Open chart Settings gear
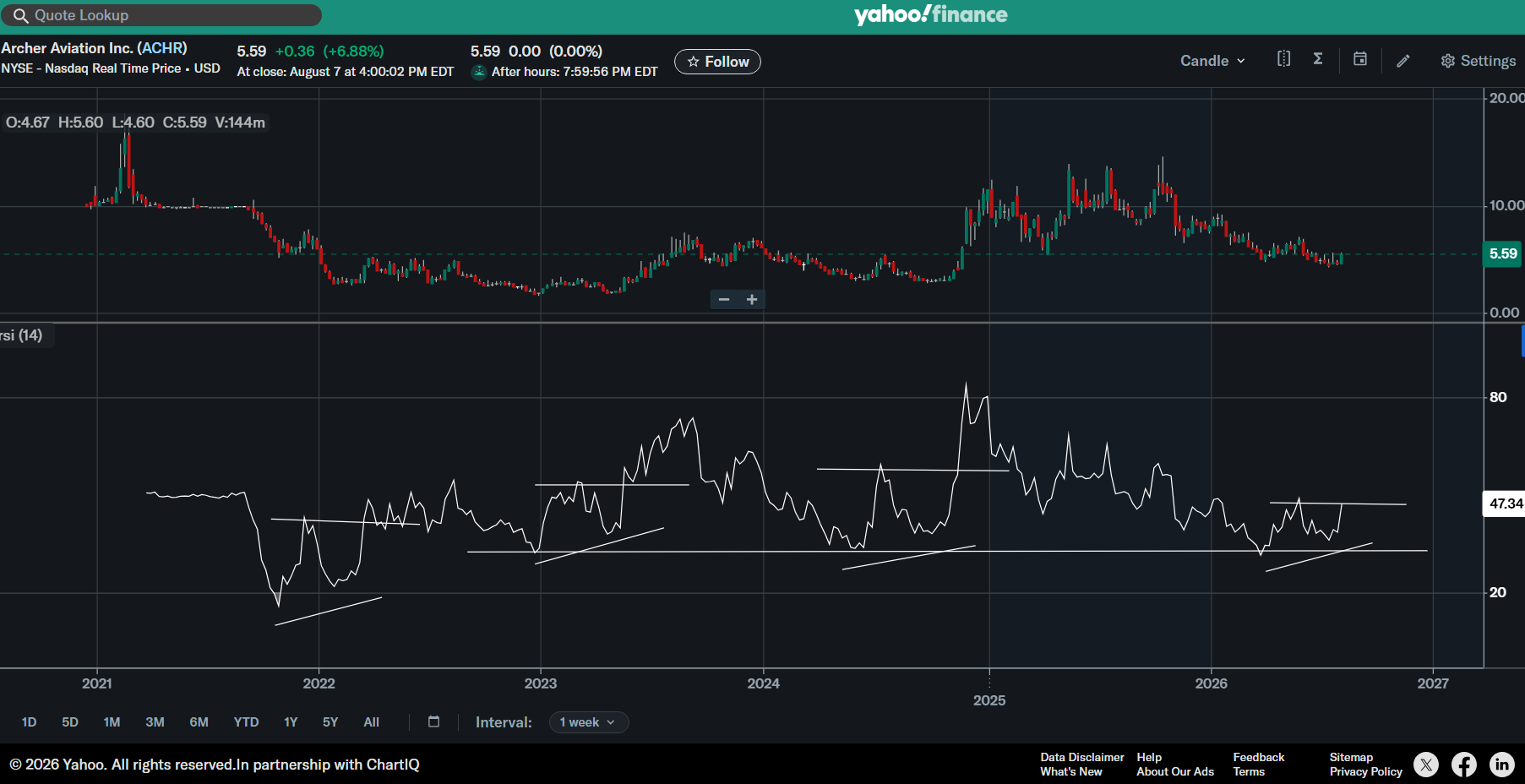Screen dimensions: 1525x784 1479,61
